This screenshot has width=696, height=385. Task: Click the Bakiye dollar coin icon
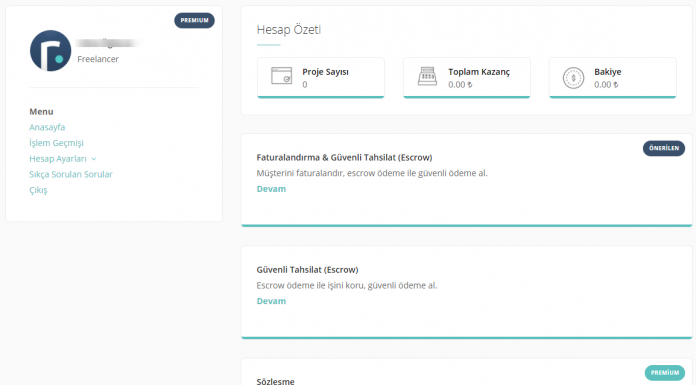click(x=573, y=78)
